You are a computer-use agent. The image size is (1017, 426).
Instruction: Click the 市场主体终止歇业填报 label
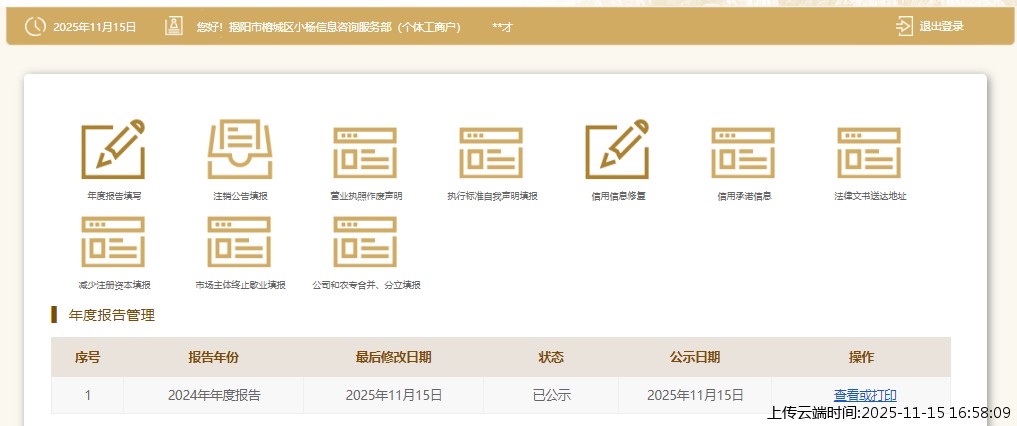(240, 285)
